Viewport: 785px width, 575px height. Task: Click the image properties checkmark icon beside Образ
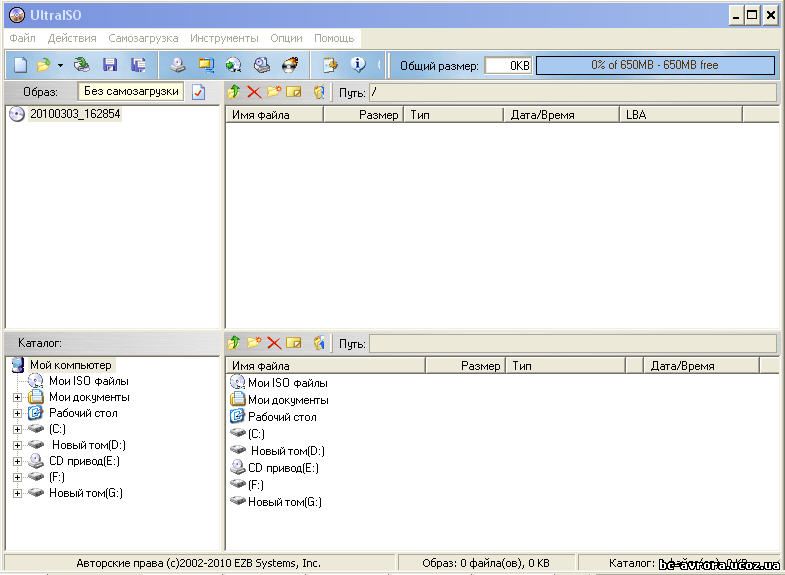point(199,92)
